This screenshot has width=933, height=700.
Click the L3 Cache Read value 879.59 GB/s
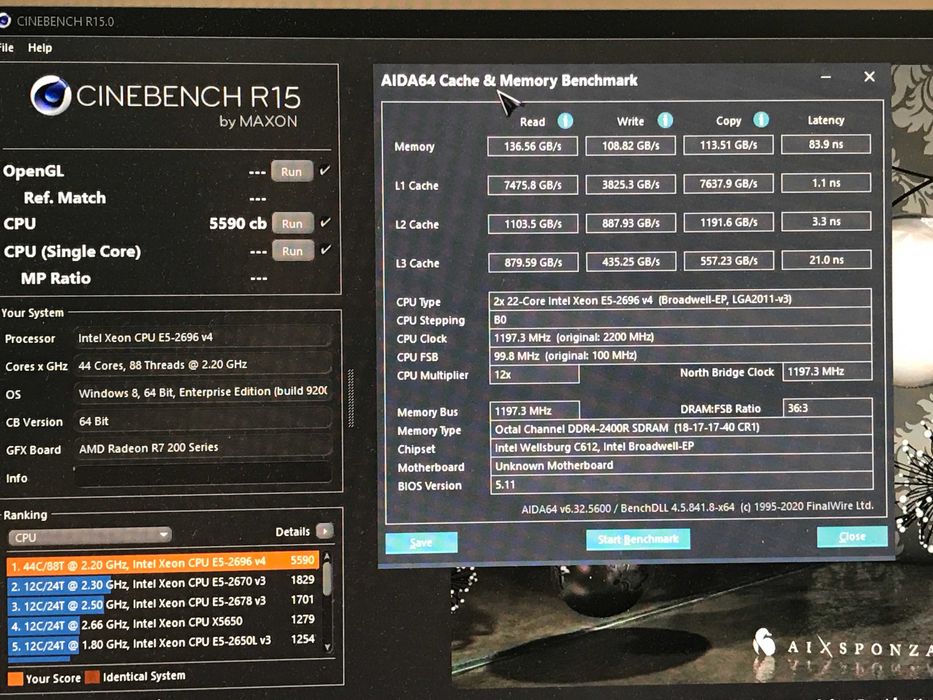(x=533, y=262)
